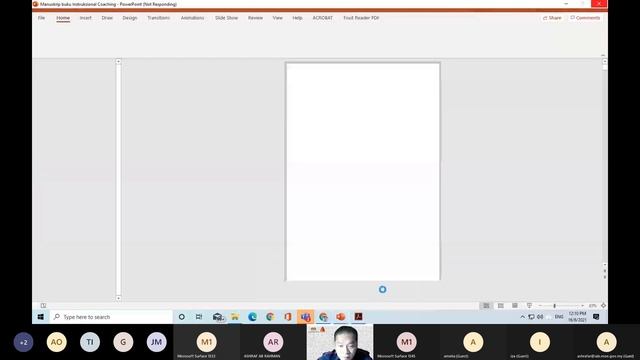Image resolution: width=640 pixels, height=360 pixels.
Task: Collapse the ribbon with the chevron
Action: point(603,55)
